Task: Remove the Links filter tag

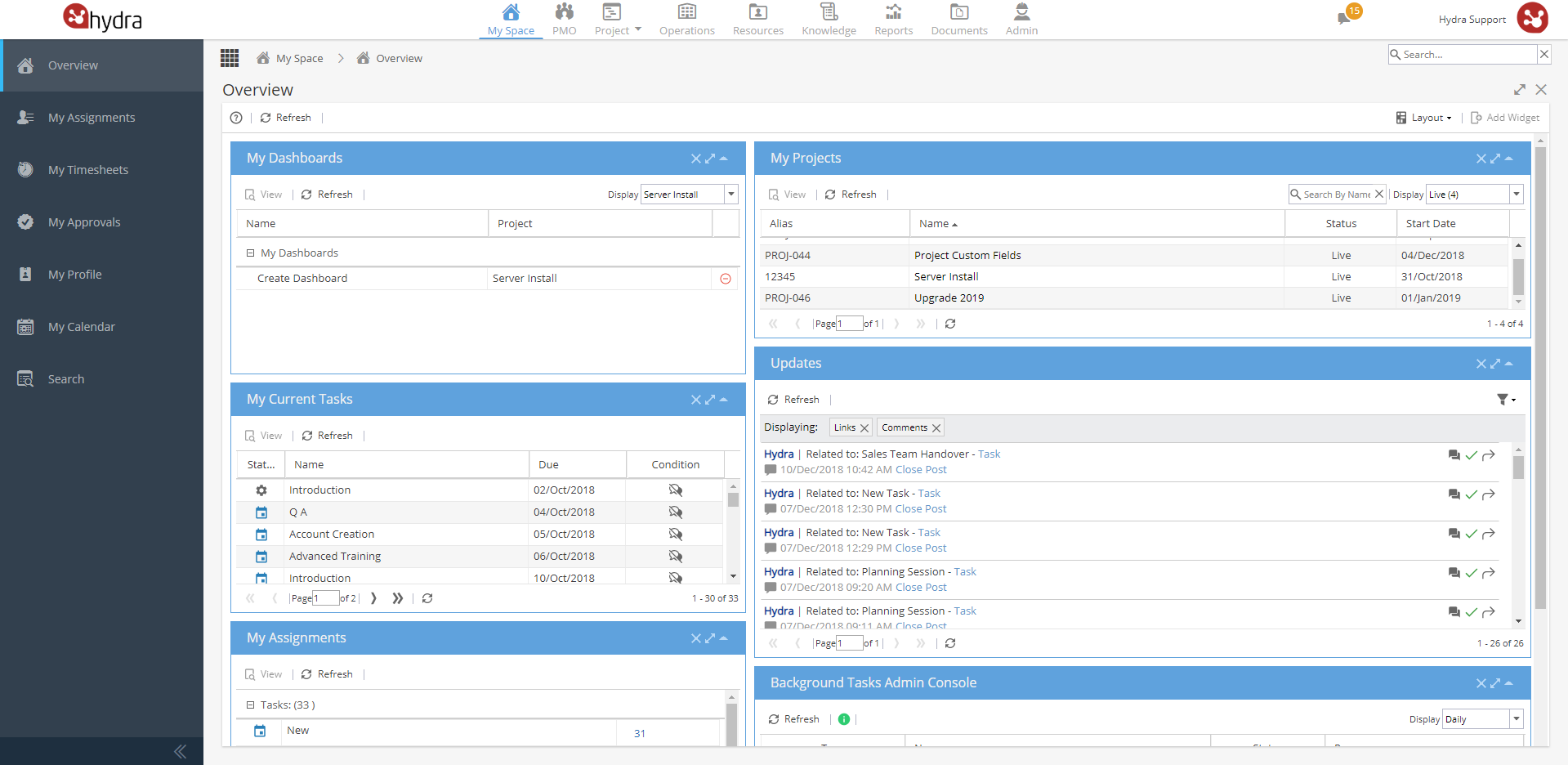Action: click(x=864, y=428)
